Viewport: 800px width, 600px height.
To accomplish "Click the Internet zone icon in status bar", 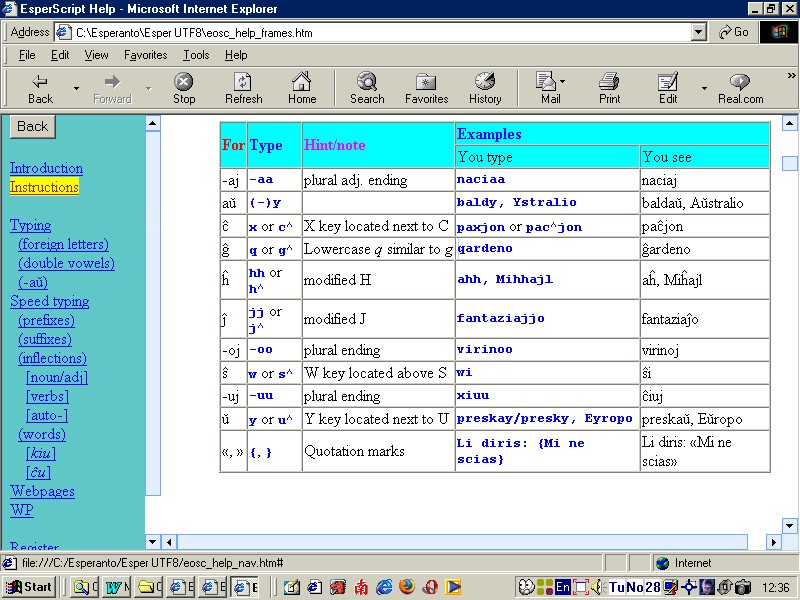I will 663,563.
